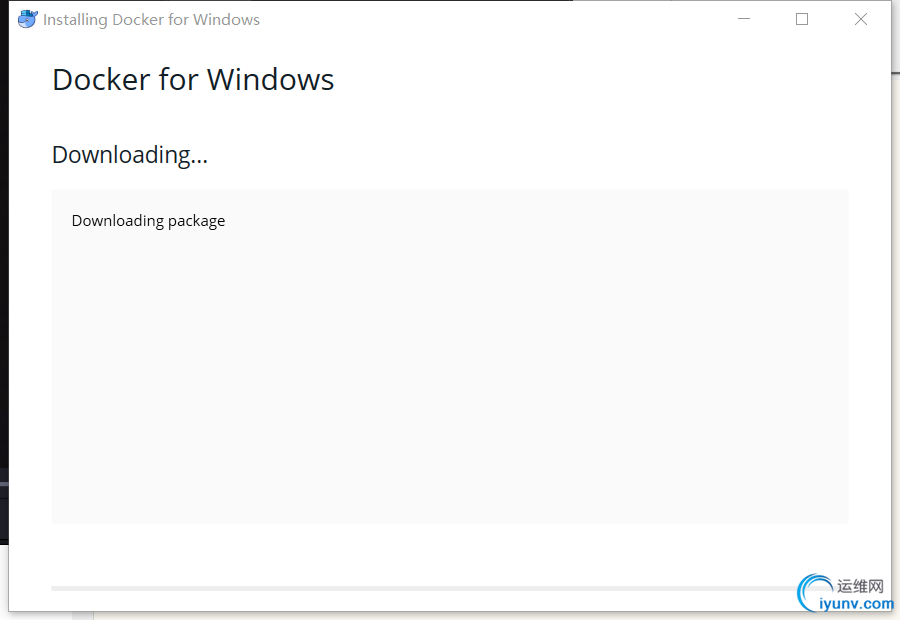Click the 'Downloading...' status heading
The height and width of the screenshot is (620, 900).
(130, 155)
